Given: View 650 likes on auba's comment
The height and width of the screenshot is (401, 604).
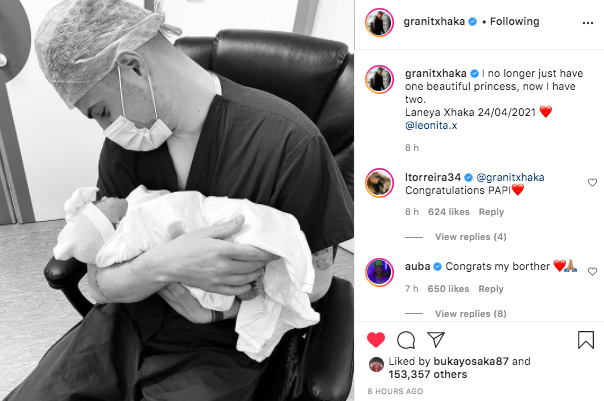Looking at the screenshot, I should click(448, 289).
